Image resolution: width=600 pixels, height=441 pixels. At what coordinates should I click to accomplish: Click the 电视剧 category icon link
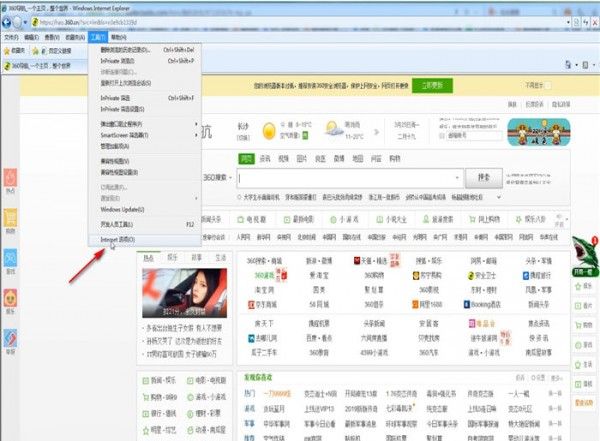click(251, 219)
